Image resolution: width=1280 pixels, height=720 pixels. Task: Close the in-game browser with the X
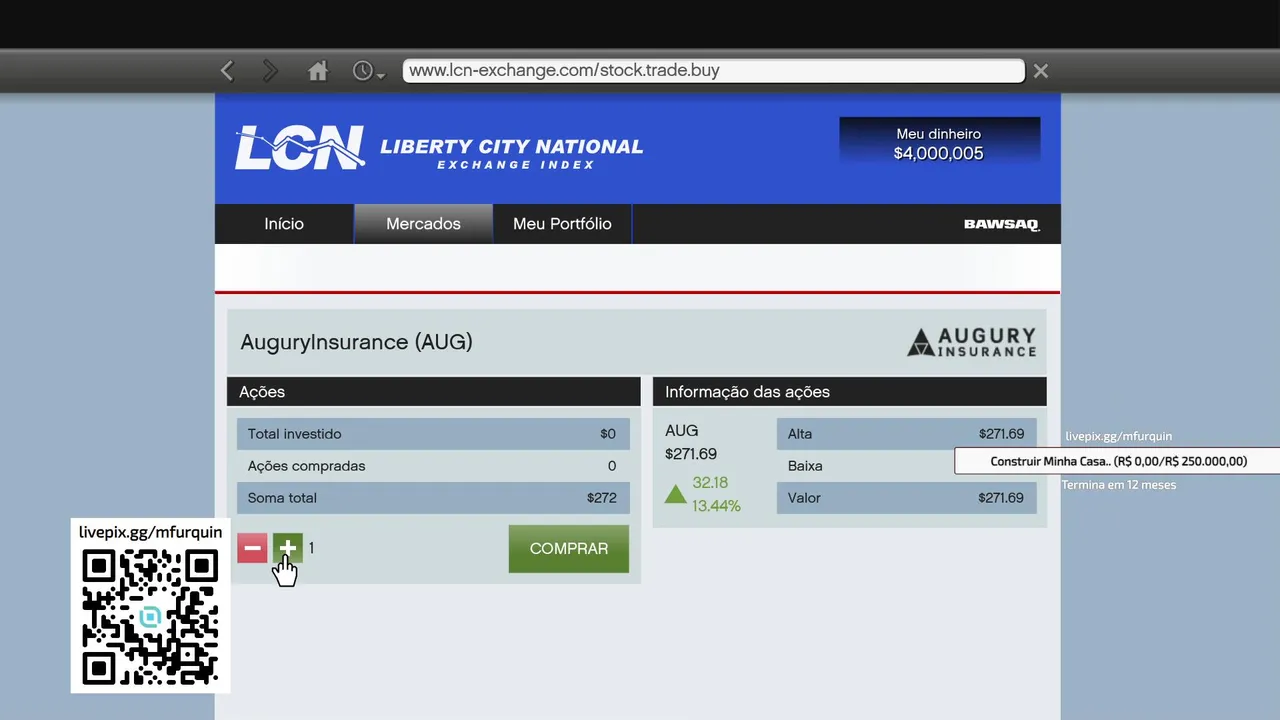pos(1041,71)
